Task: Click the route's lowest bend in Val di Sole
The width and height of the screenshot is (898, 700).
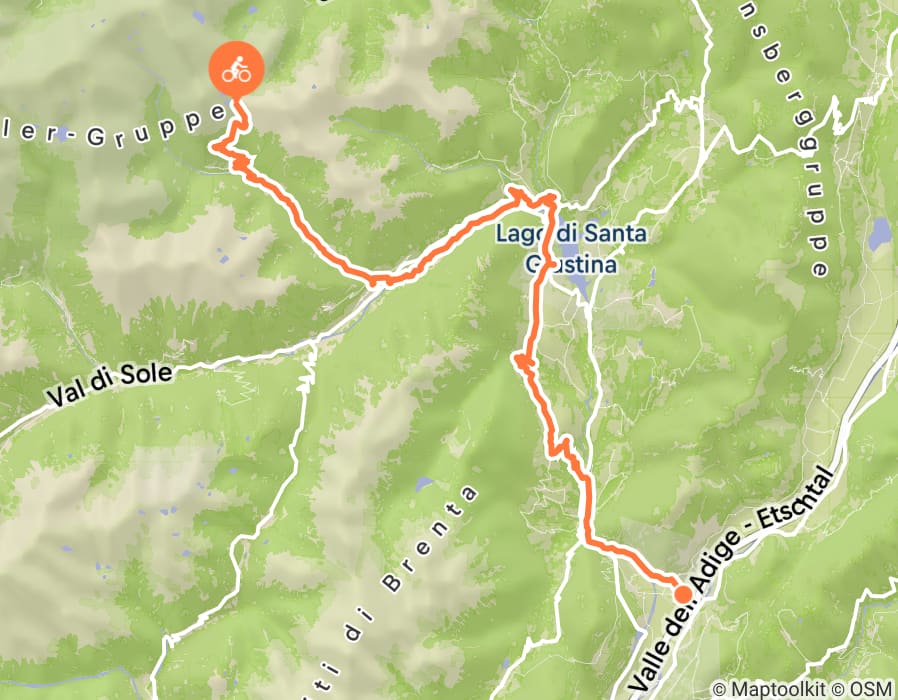Action: point(373,281)
